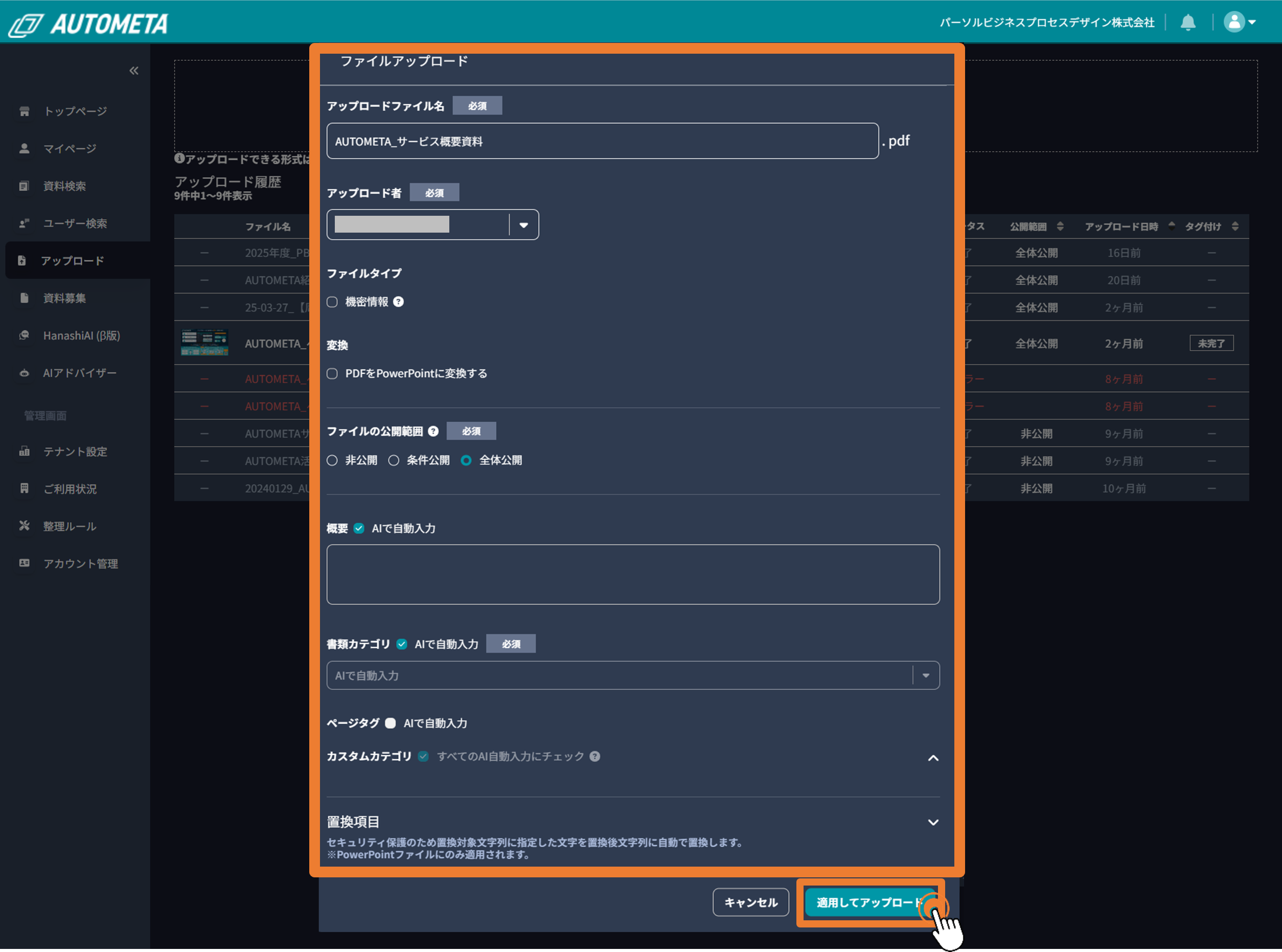
Task: Open テナント設定 in sidebar
Action: 76,451
